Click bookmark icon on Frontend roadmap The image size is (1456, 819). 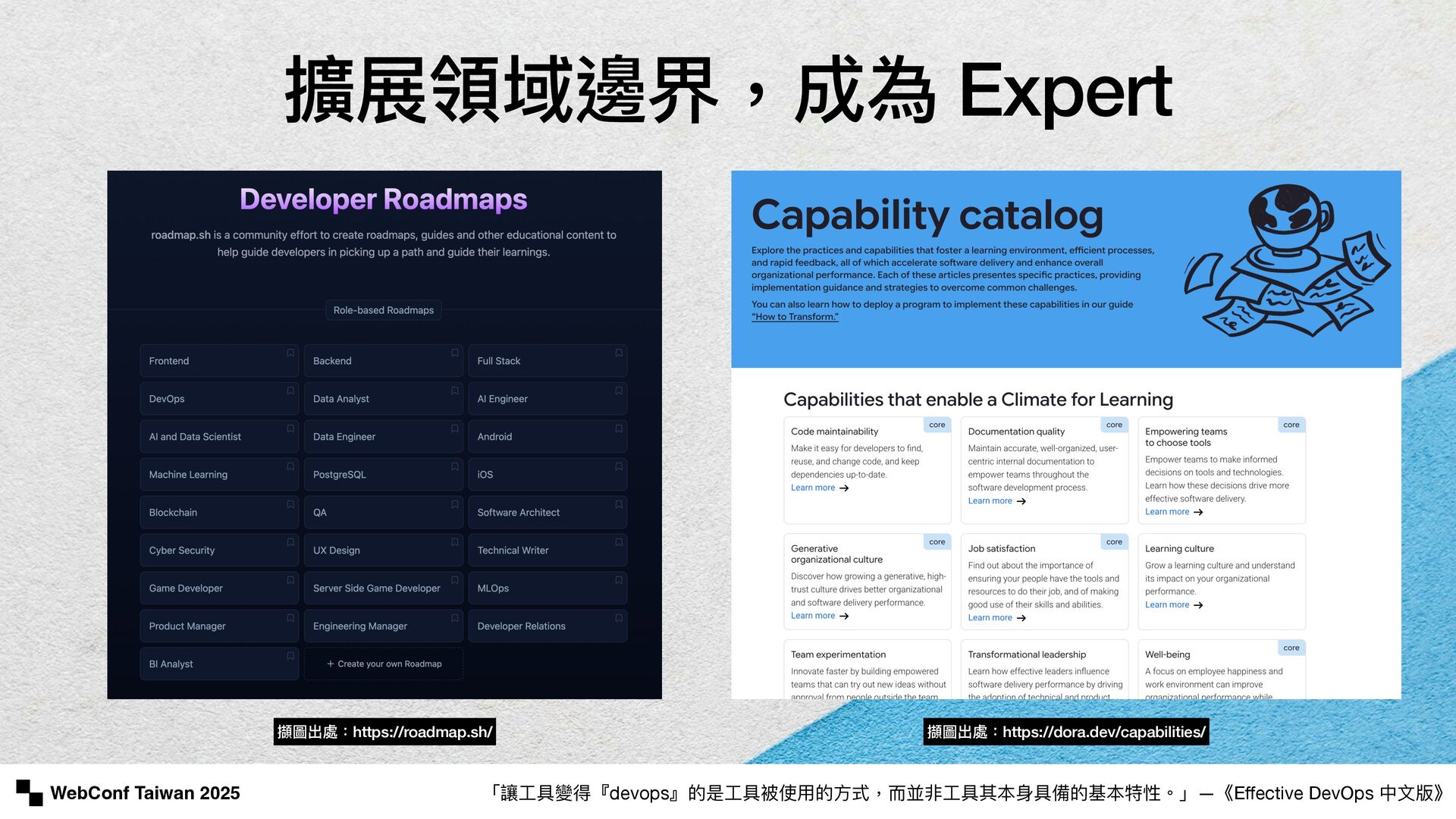coord(290,353)
